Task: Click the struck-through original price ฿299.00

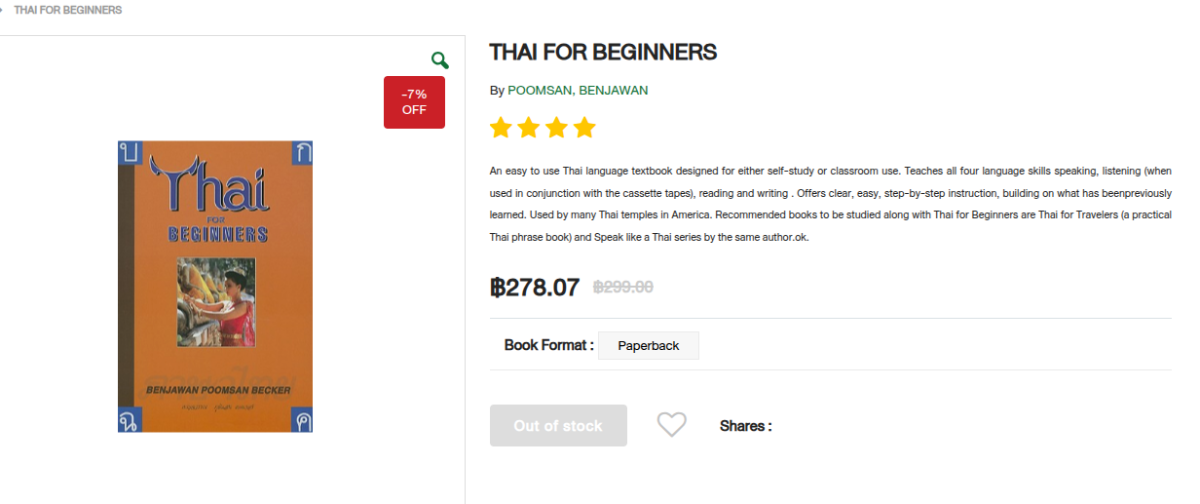Action: click(623, 287)
